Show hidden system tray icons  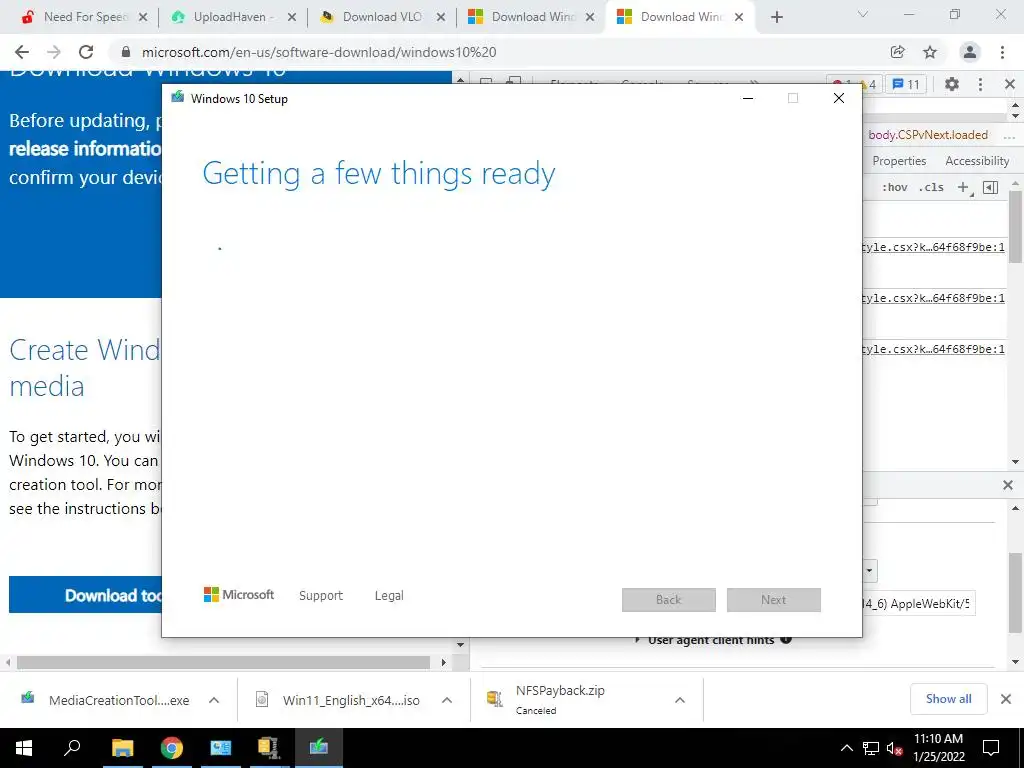(846, 748)
